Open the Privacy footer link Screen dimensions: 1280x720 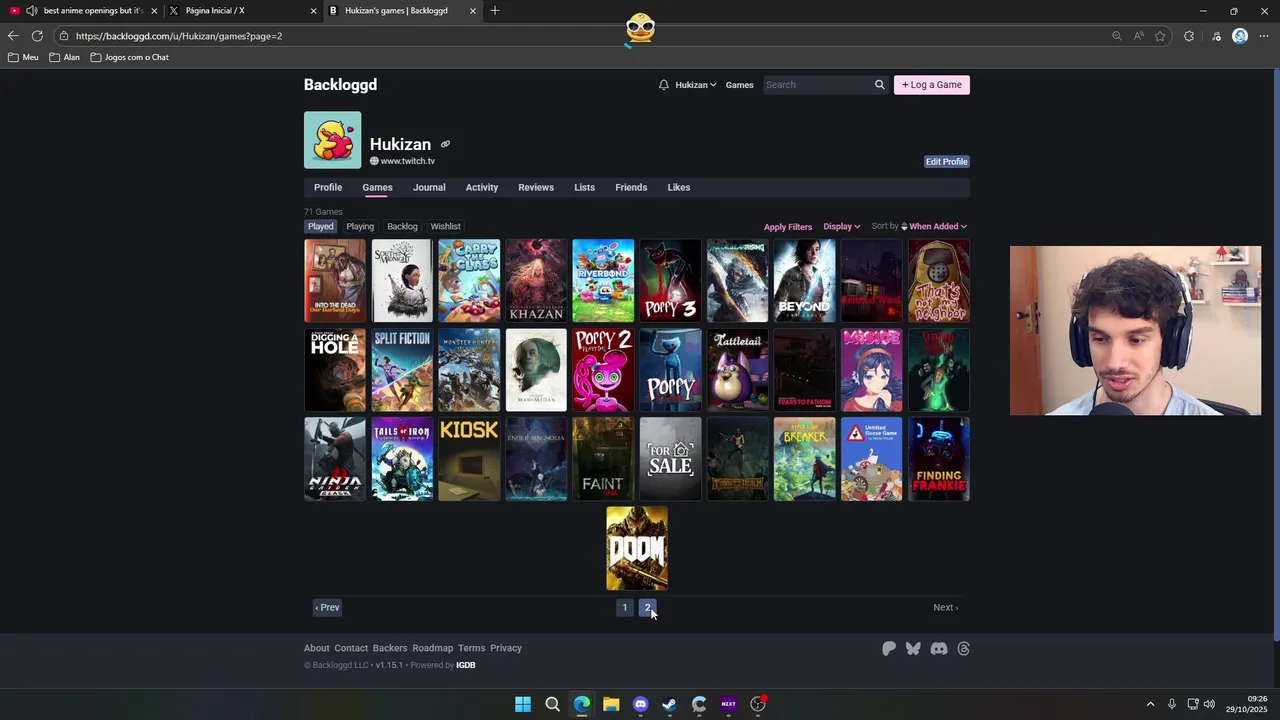[506, 649]
